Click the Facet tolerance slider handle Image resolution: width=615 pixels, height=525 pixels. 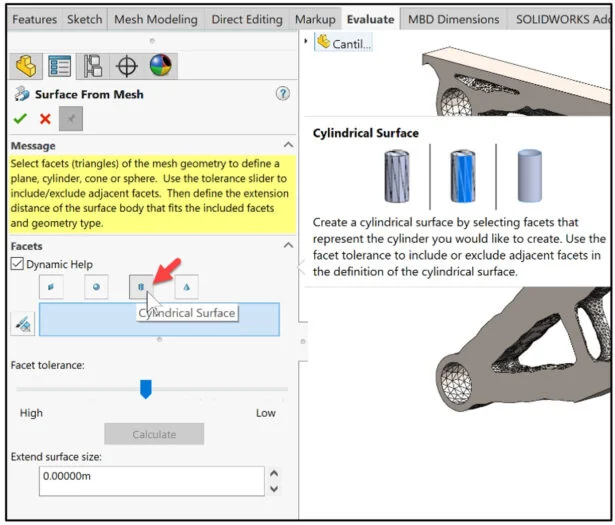[145, 389]
